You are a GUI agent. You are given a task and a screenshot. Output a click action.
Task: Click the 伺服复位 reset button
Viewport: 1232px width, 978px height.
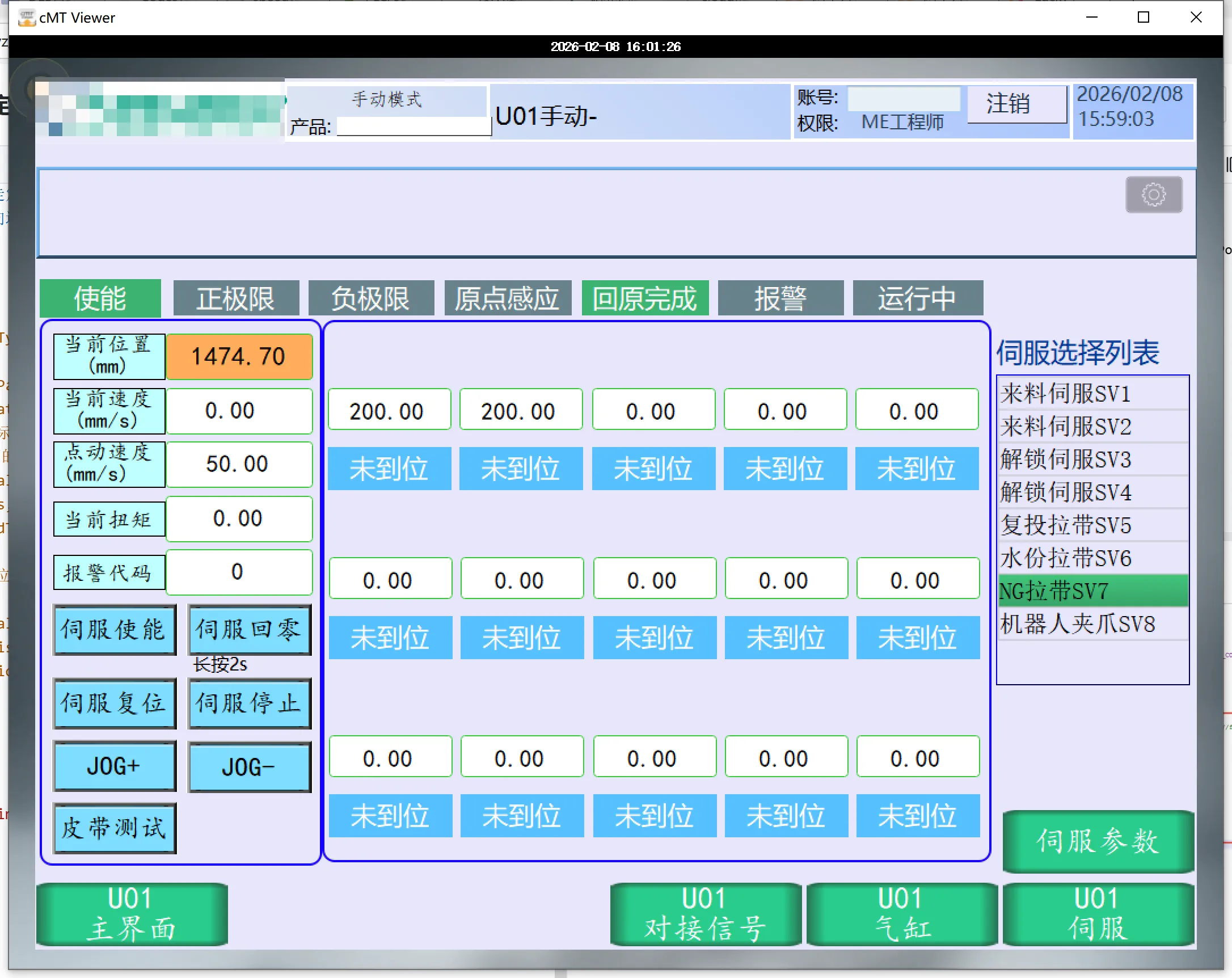pyautogui.click(x=114, y=702)
